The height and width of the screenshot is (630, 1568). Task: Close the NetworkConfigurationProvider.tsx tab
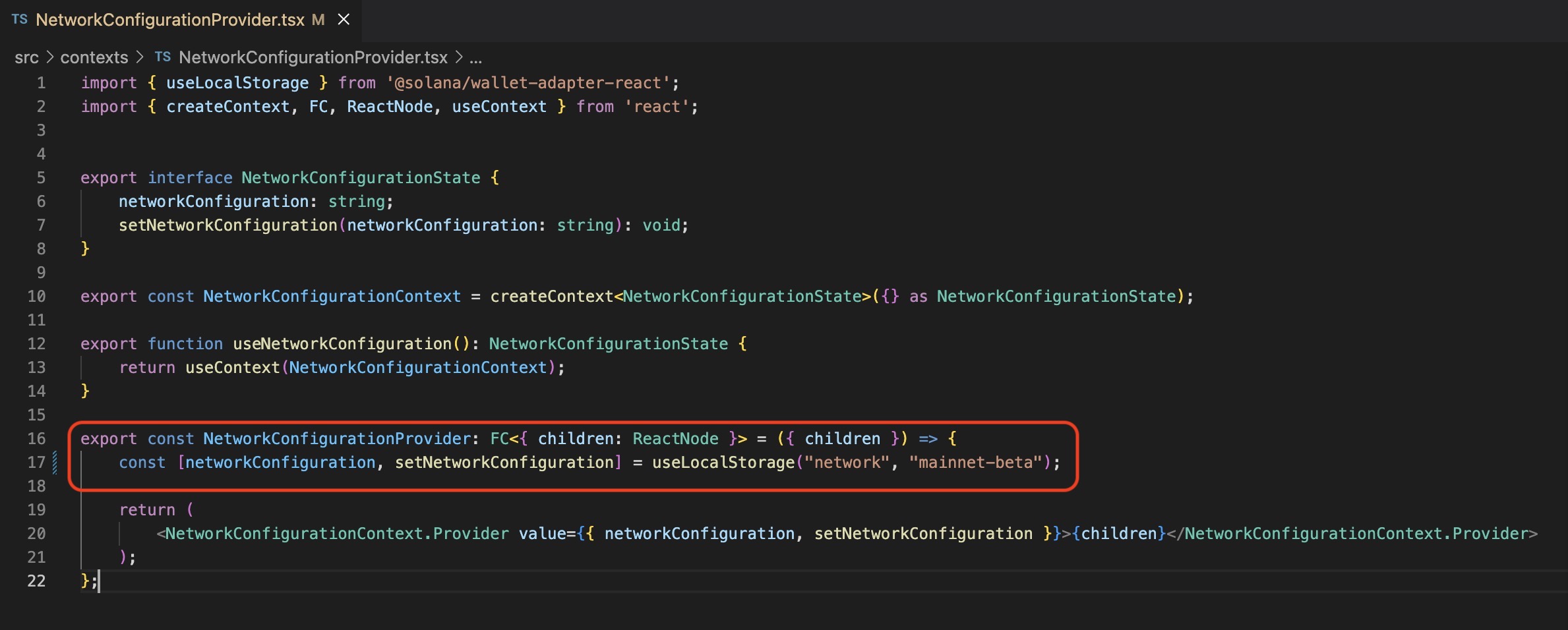click(344, 20)
